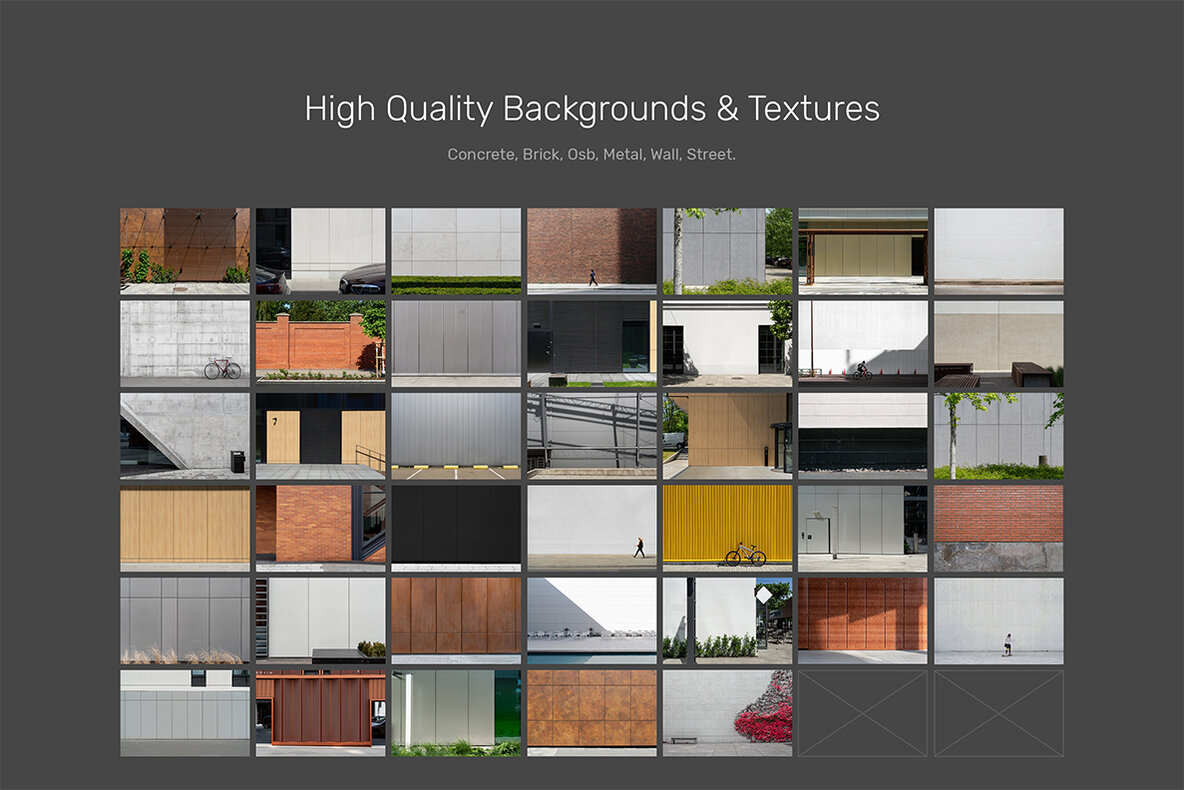Click the High Quality Backgrounds & Textures heading

592,108
